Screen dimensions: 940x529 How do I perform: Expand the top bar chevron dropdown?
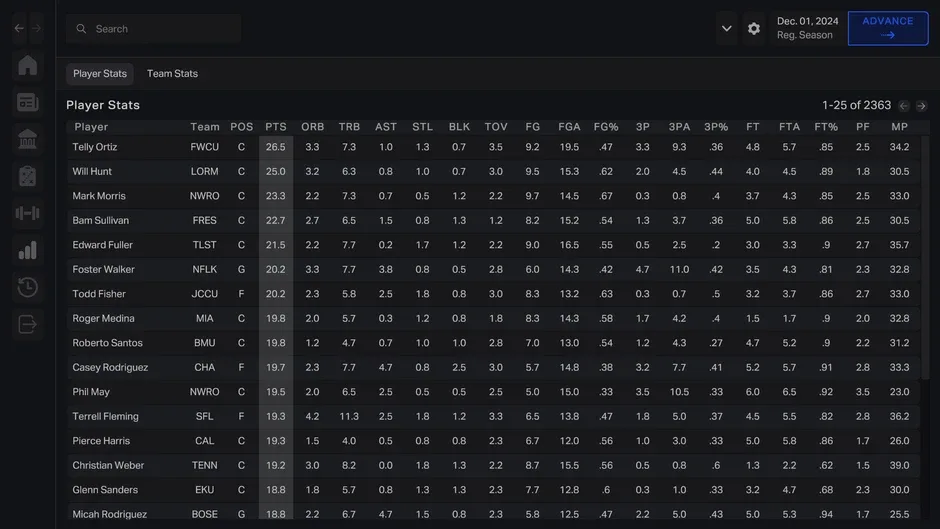coord(726,28)
